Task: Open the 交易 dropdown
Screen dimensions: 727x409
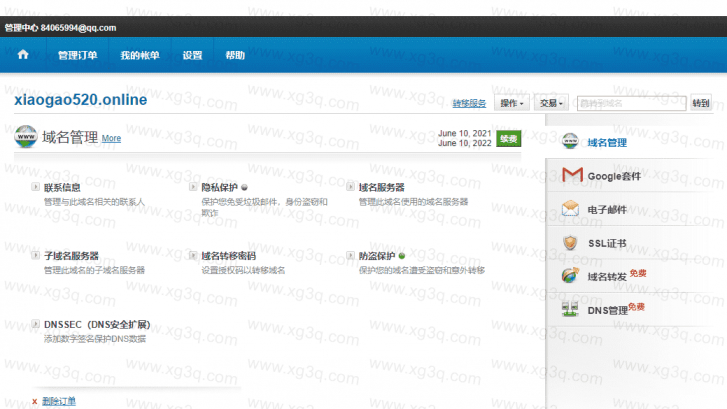Action: [x=551, y=103]
